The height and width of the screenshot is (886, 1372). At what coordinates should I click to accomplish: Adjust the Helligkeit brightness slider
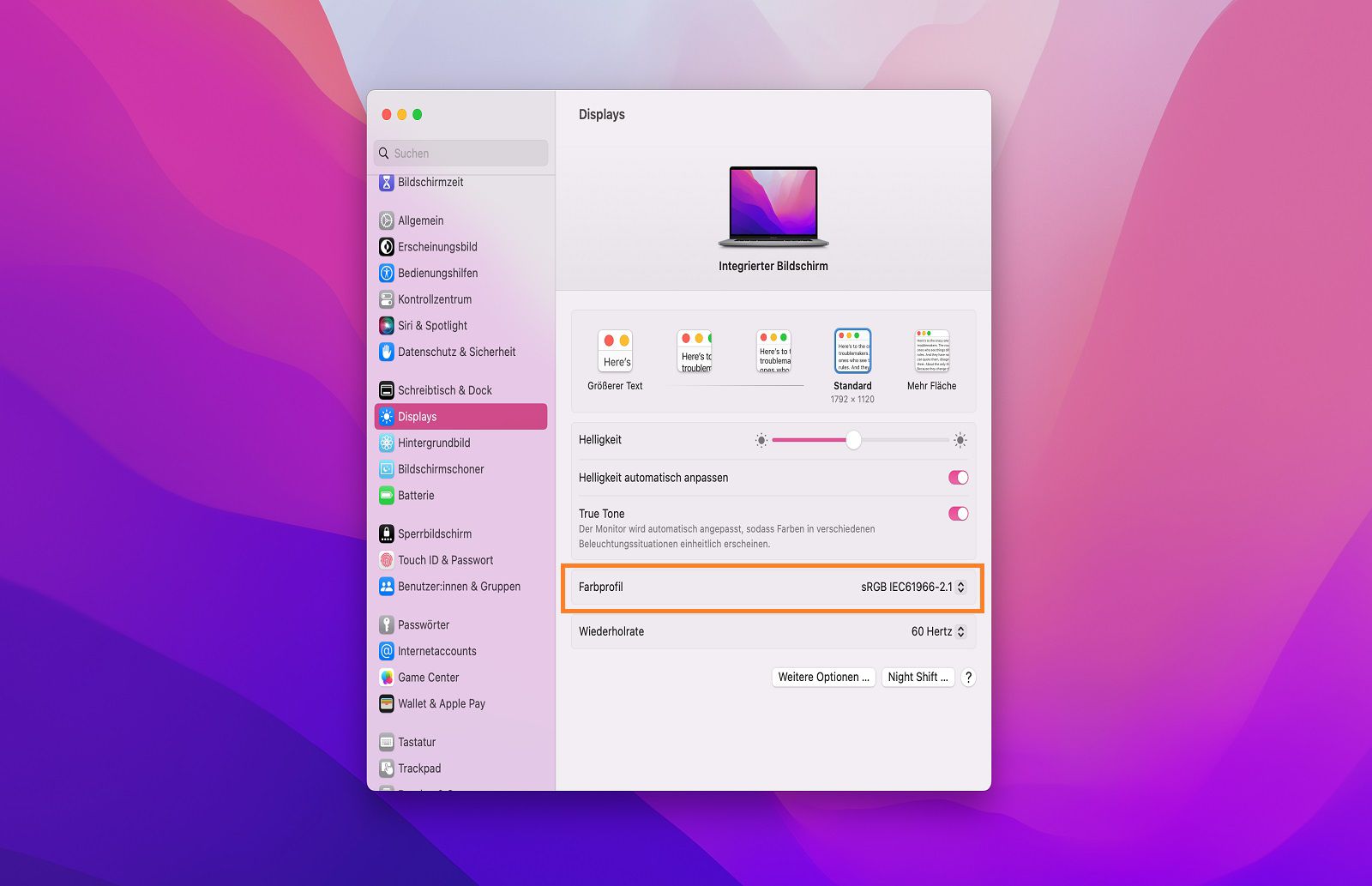(x=861, y=441)
